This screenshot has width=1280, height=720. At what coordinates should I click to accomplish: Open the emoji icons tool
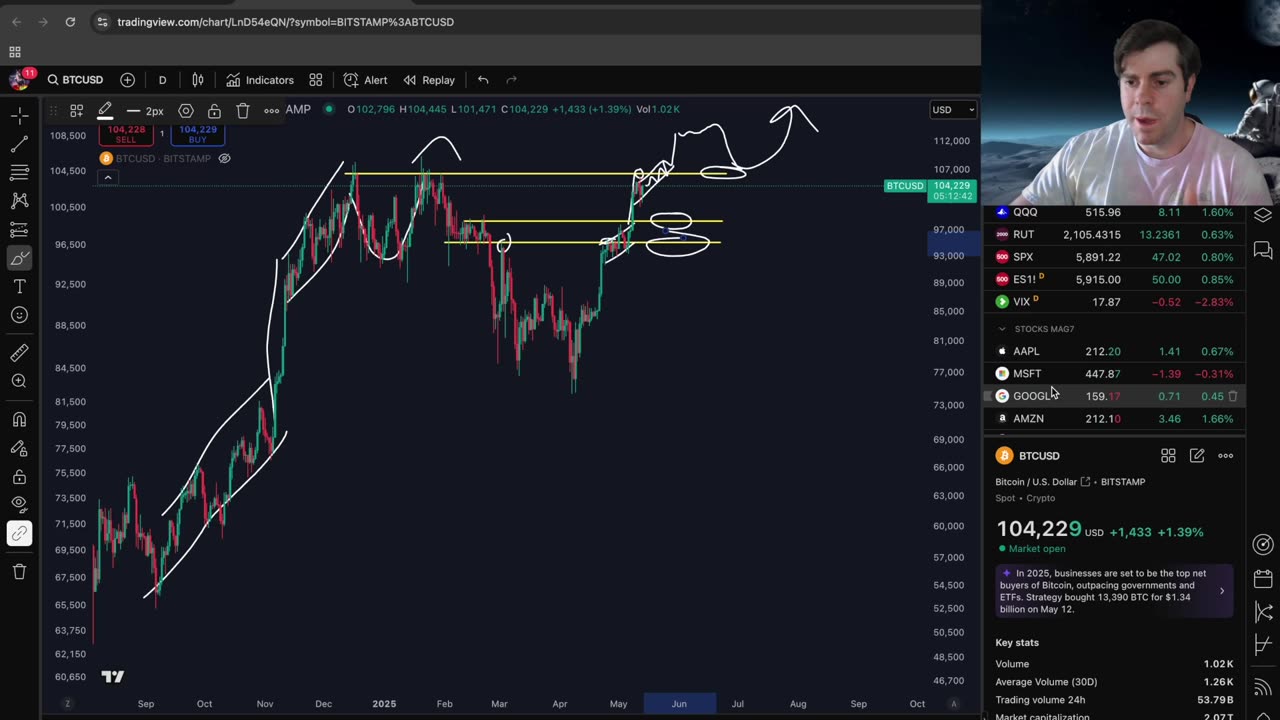pyautogui.click(x=19, y=315)
